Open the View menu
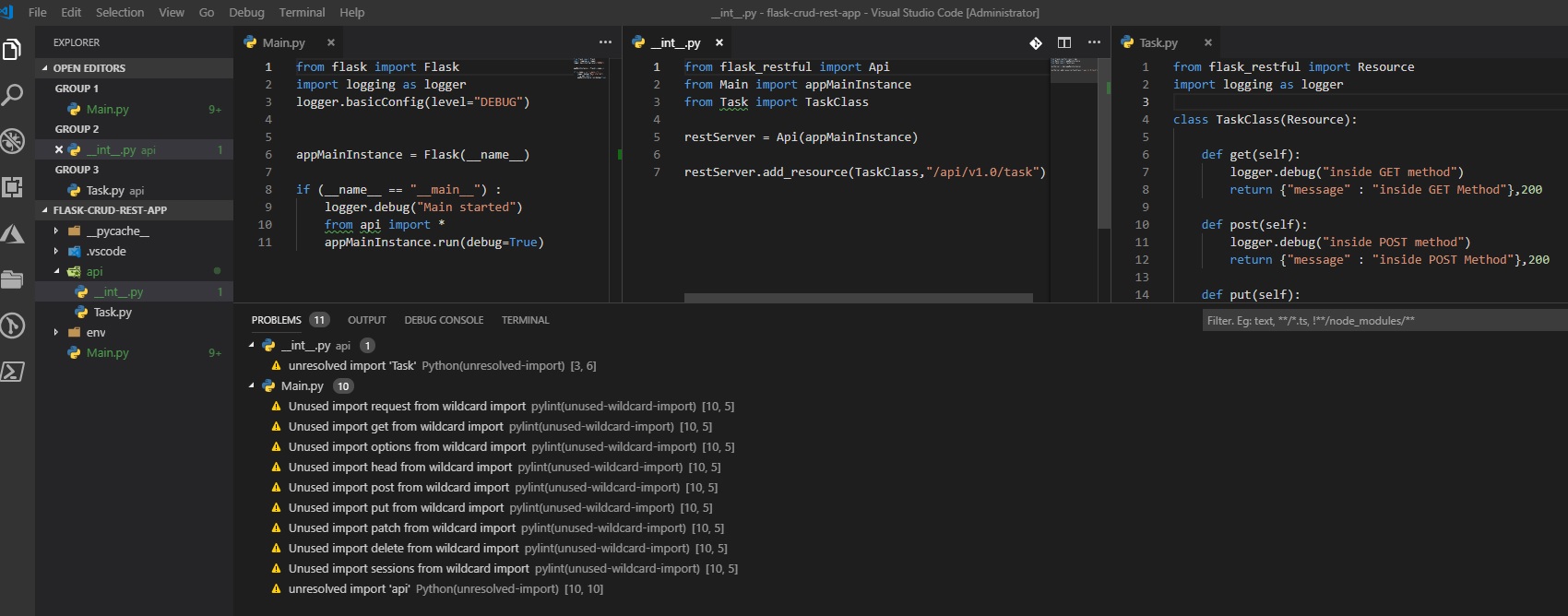 pos(172,12)
